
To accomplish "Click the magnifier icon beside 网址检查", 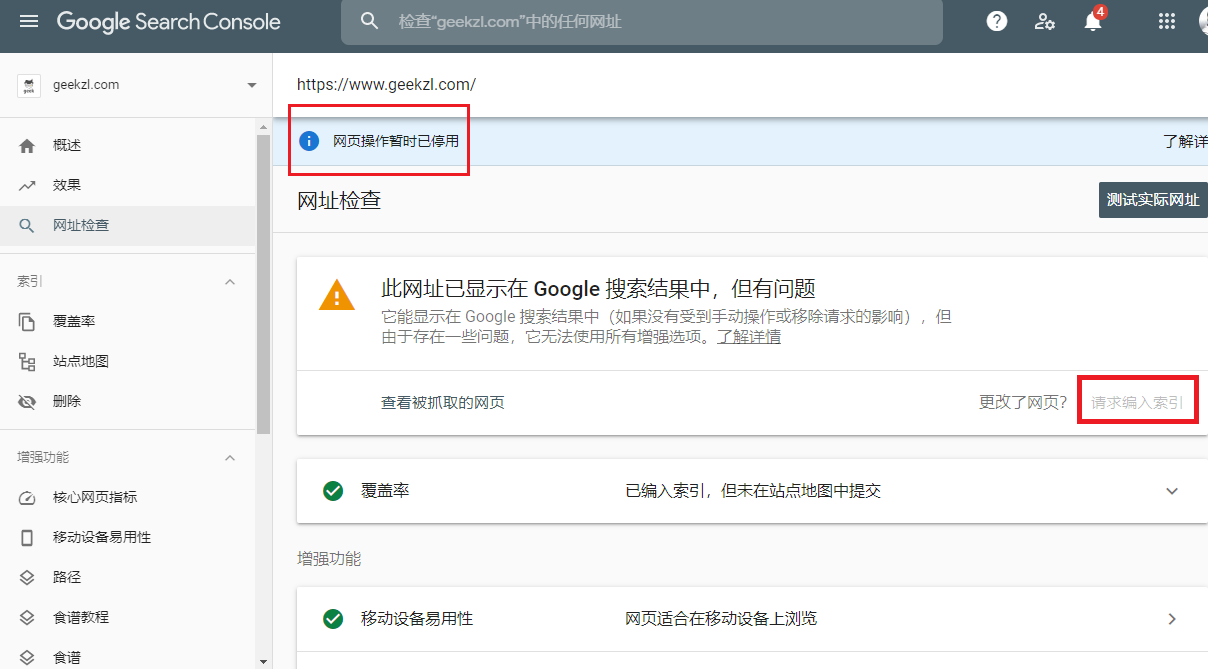I will (x=28, y=226).
